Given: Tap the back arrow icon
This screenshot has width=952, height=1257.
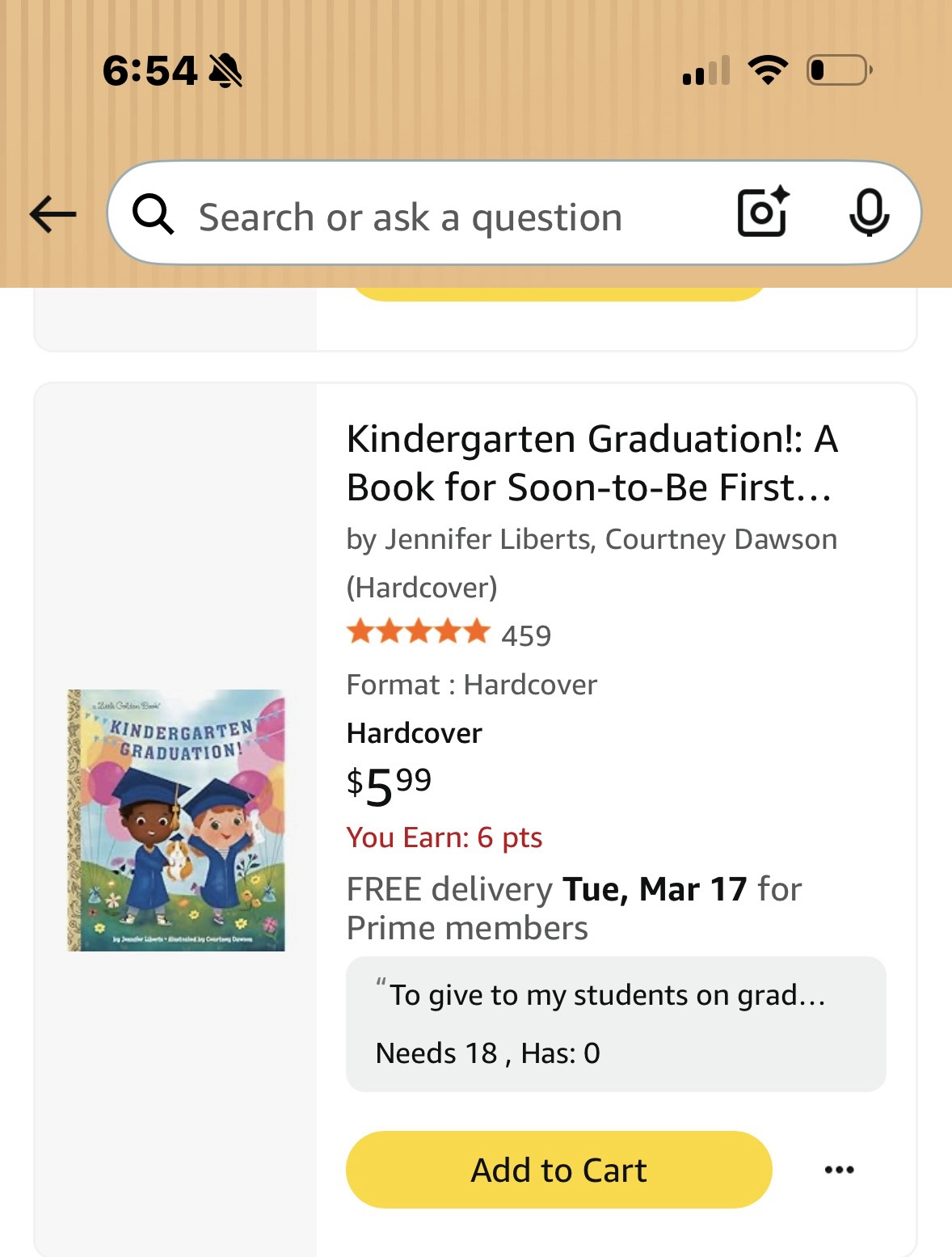Looking at the screenshot, I should click(53, 215).
